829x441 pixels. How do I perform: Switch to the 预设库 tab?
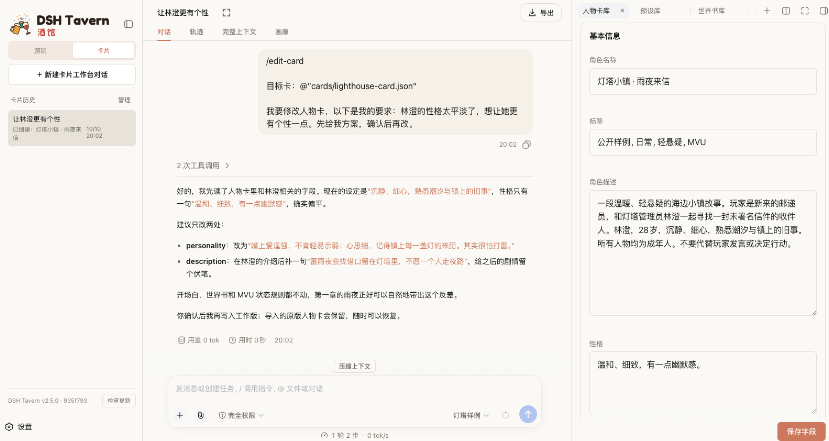(x=650, y=11)
